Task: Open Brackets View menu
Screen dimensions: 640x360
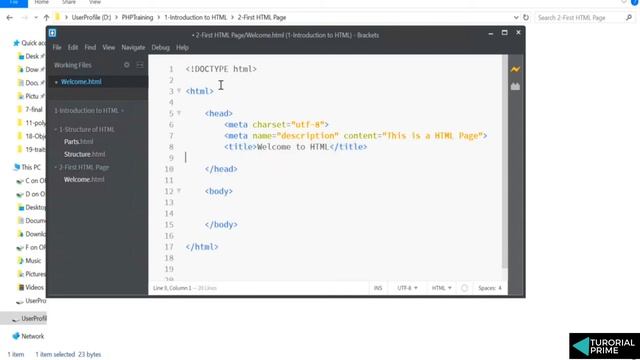Action: point(109,47)
